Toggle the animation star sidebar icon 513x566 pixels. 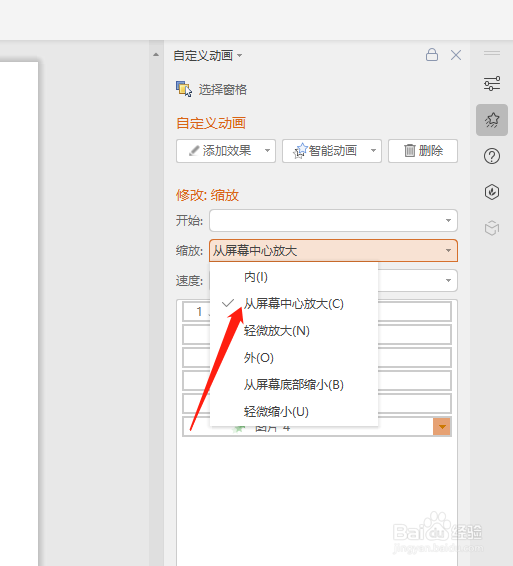492,120
